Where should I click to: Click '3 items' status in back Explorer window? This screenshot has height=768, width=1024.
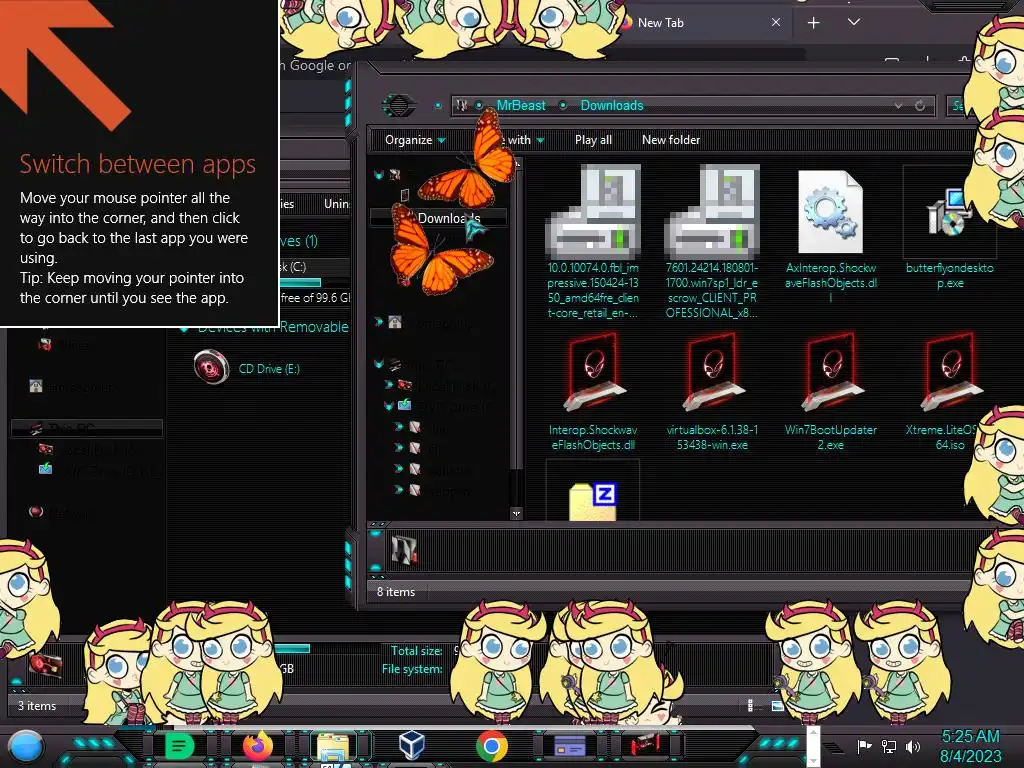[x=37, y=706]
